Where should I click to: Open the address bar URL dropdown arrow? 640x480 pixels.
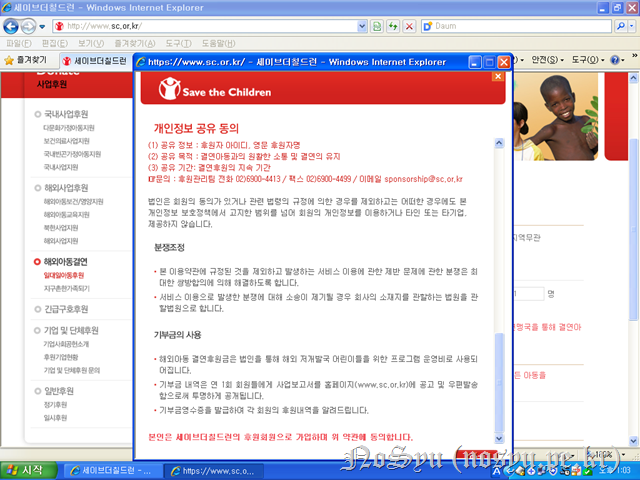[361, 25]
